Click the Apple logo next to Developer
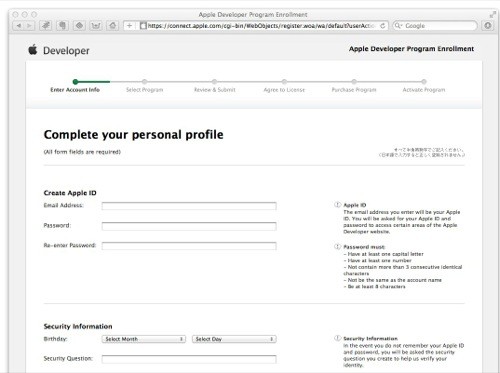This screenshot has height=373, width=500. (x=33, y=50)
